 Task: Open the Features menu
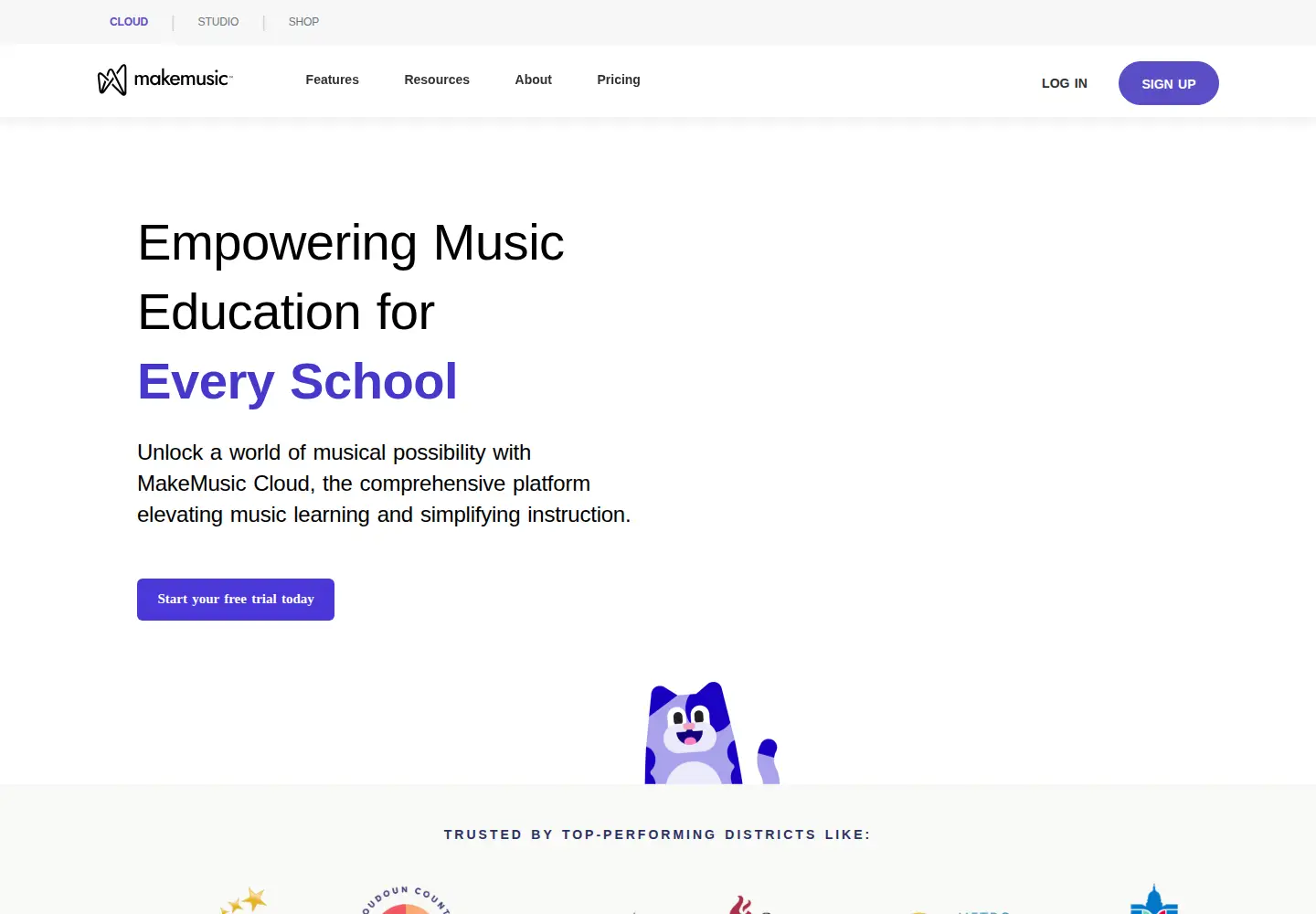(x=332, y=80)
